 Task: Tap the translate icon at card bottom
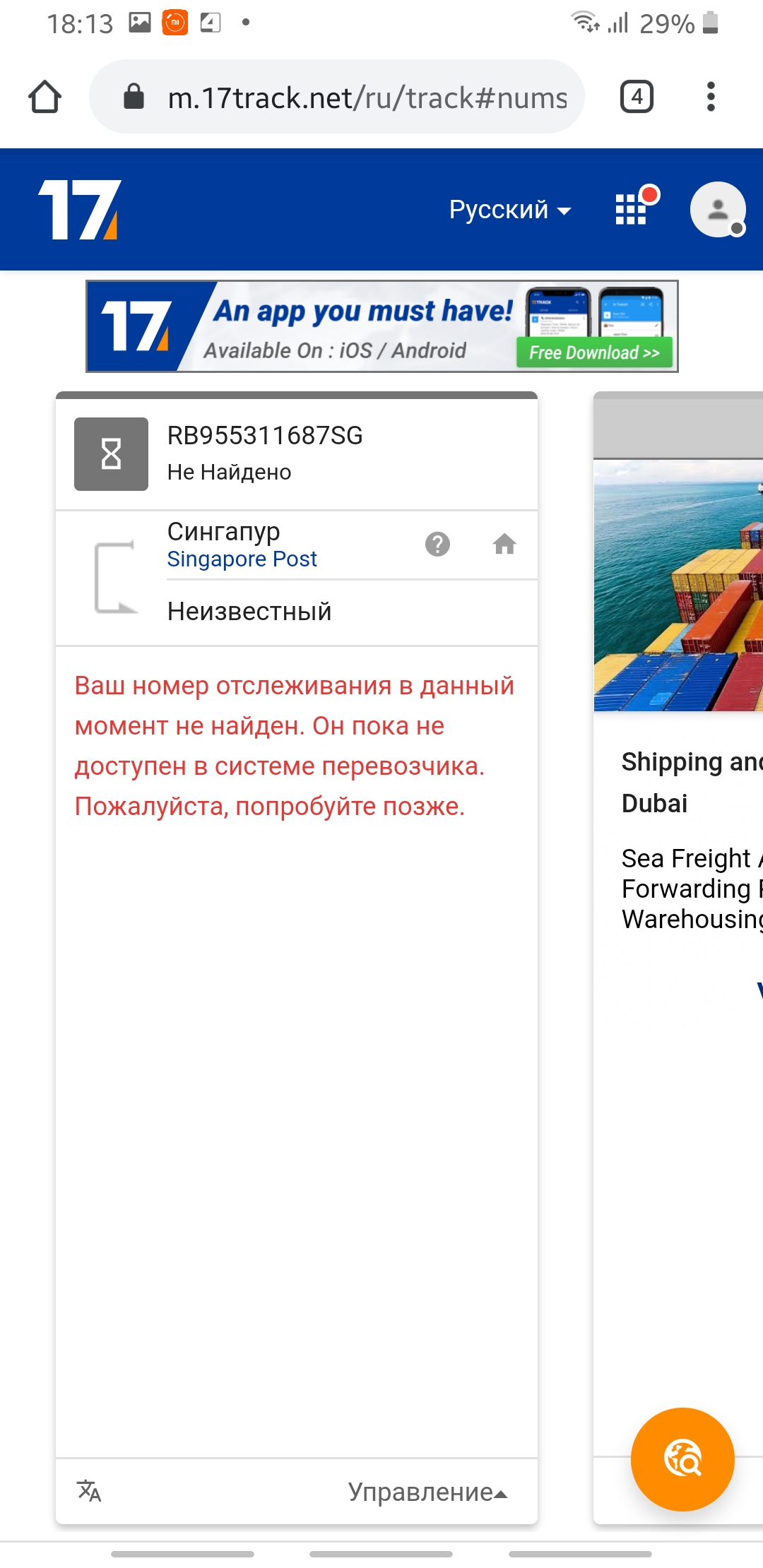coord(89,1490)
